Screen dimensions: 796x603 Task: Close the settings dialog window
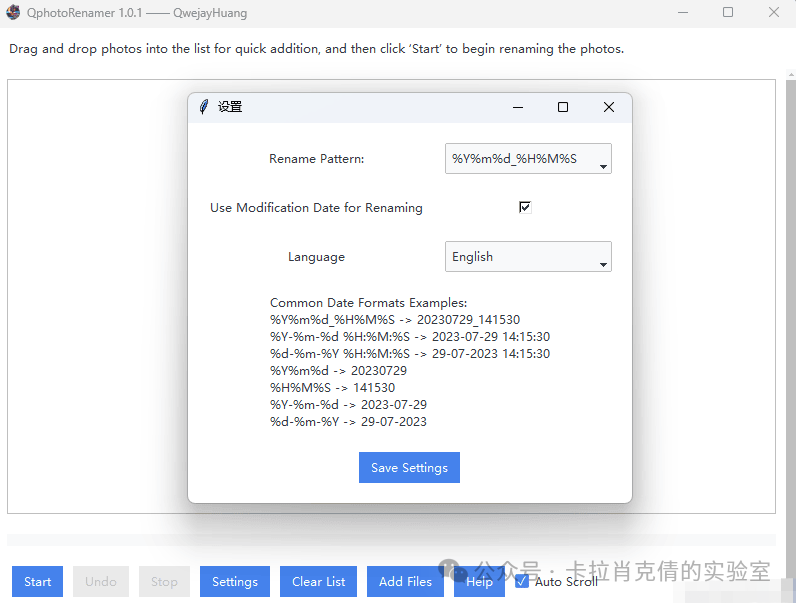608,107
